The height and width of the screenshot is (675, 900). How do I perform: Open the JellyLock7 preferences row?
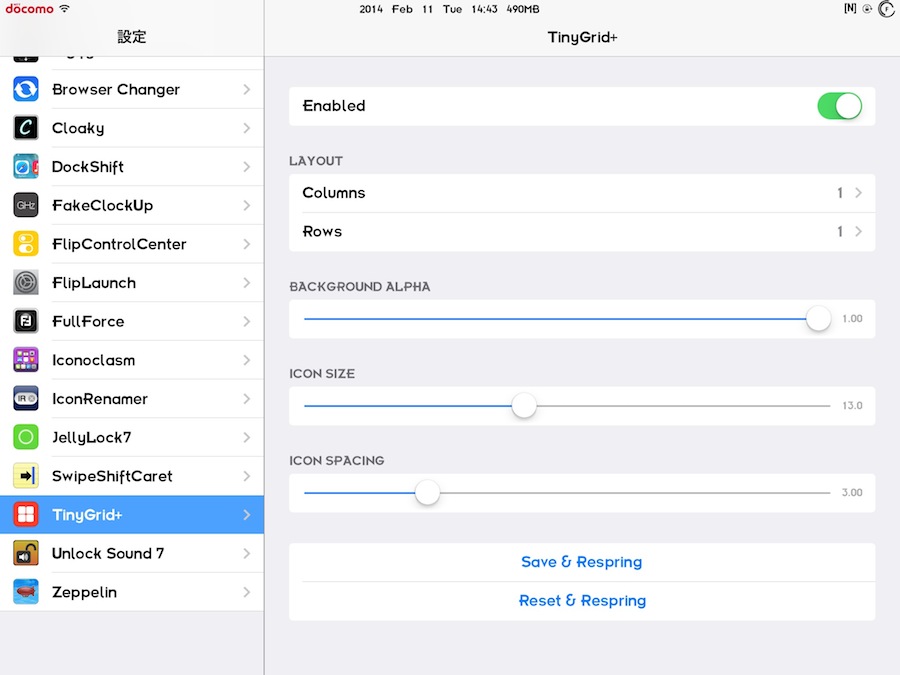132,437
